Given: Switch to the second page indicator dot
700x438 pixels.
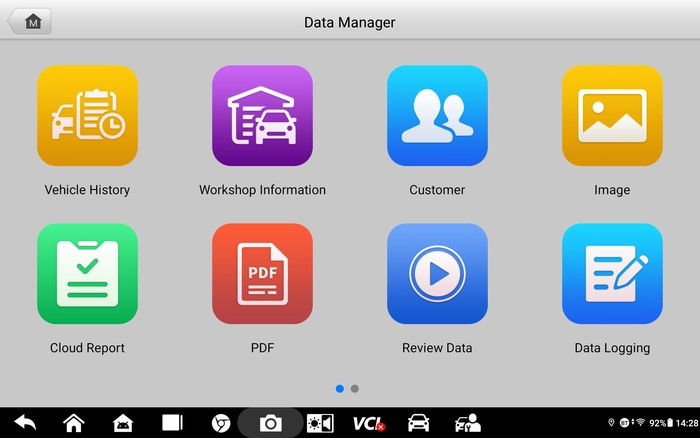Looking at the screenshot, I should pyautogui.click(x=355, y=389).
